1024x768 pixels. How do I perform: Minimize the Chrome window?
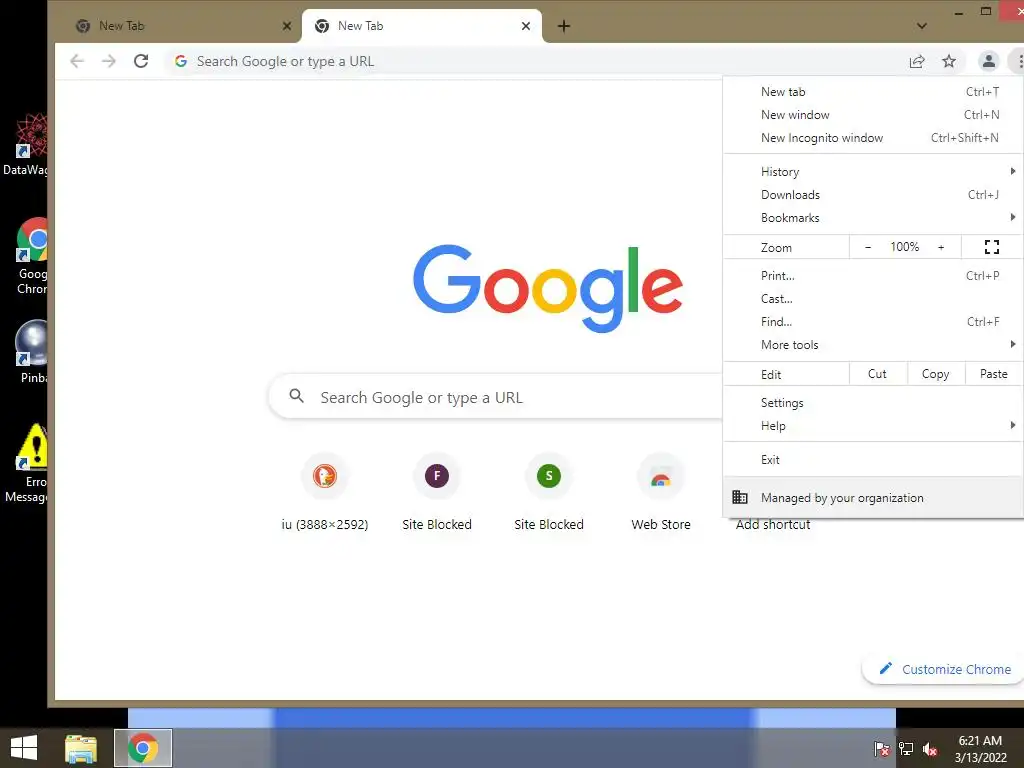click(x=959, y=12)
